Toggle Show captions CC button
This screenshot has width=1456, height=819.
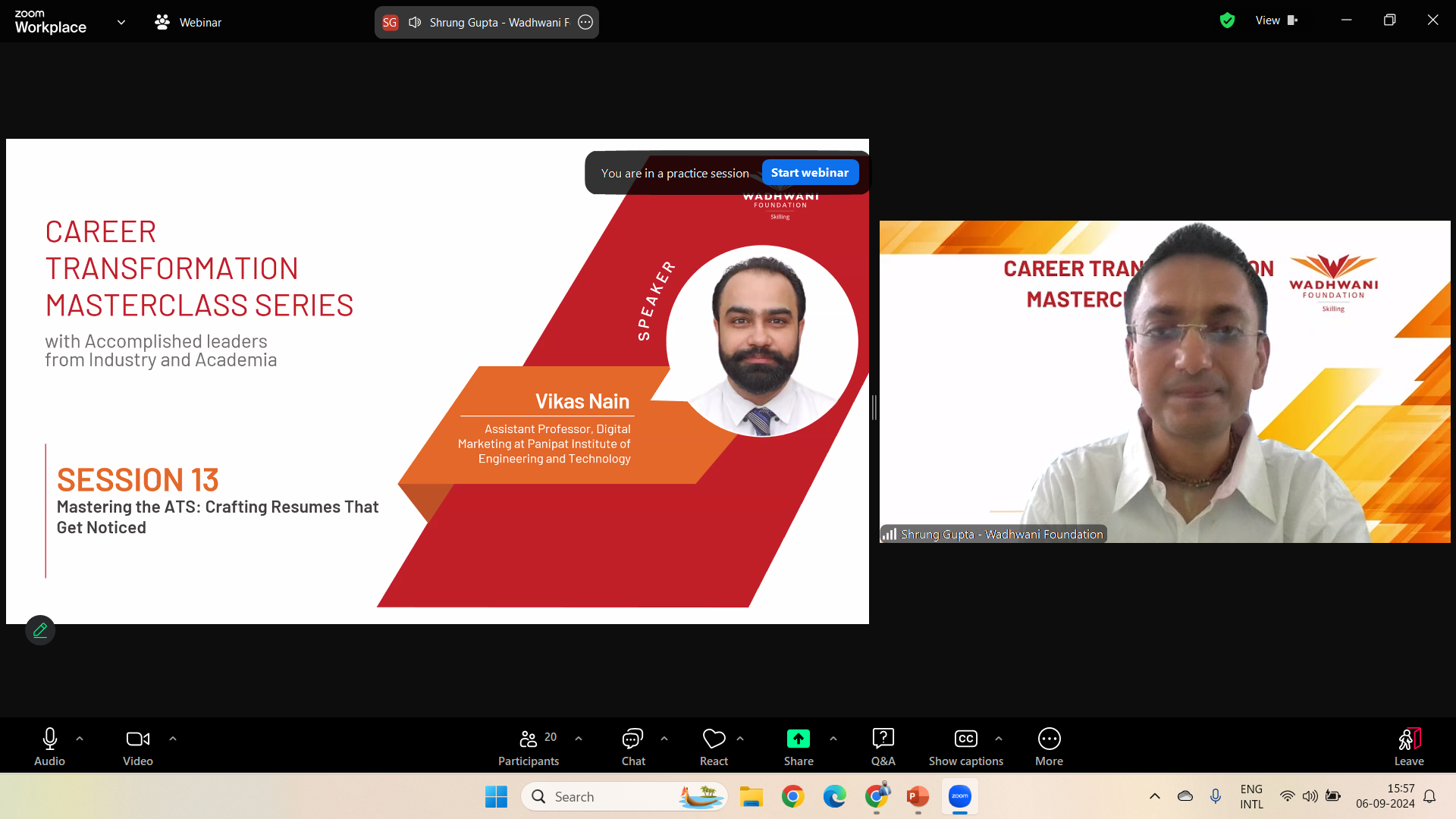pos(965,746)
